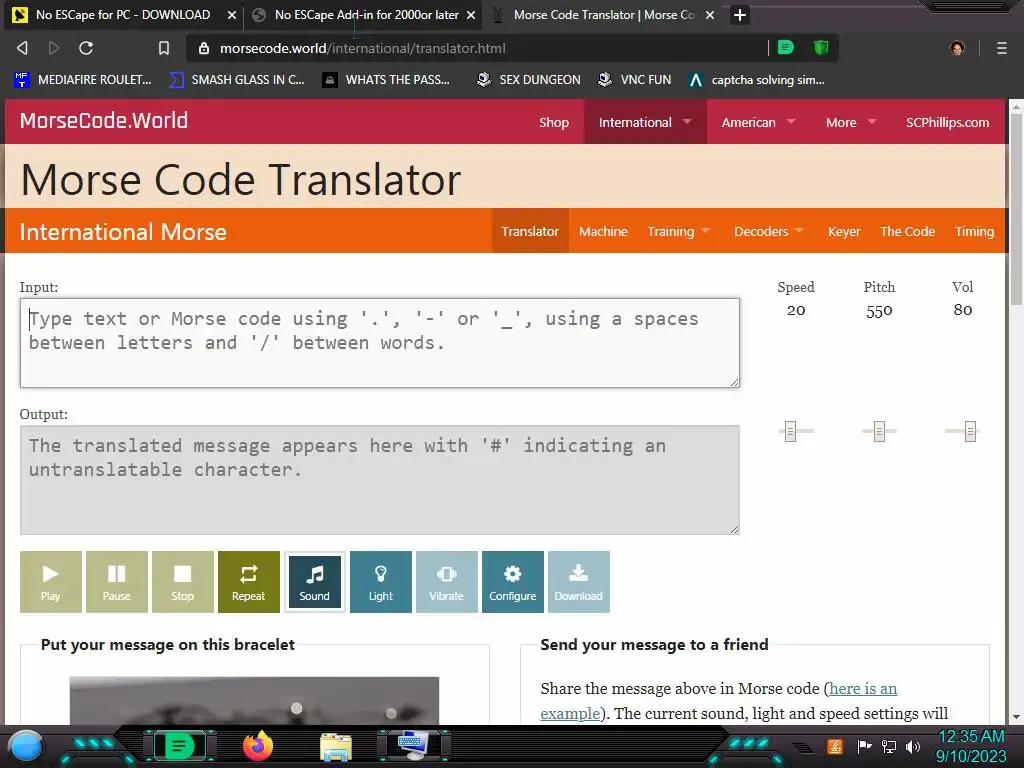Click the Pause button
This screenshot has width=1024, height=768.
pos(117,582)
